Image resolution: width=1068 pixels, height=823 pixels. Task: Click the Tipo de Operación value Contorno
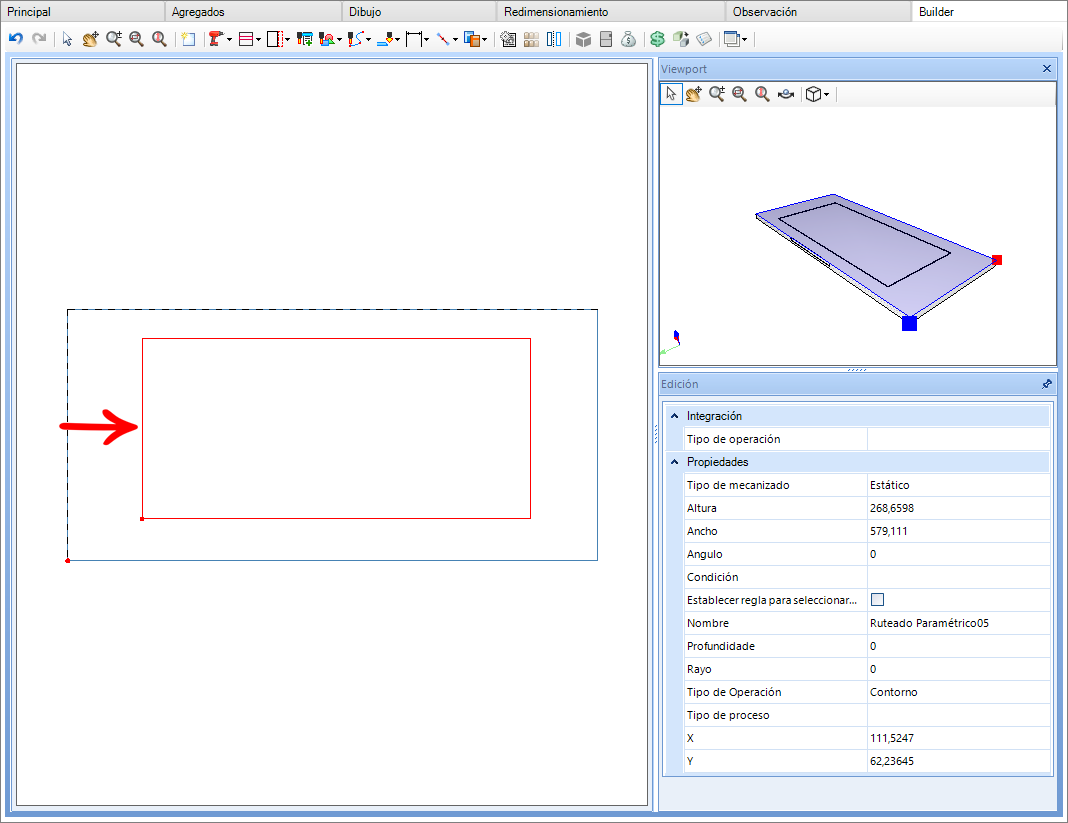(x=958, y=692)
